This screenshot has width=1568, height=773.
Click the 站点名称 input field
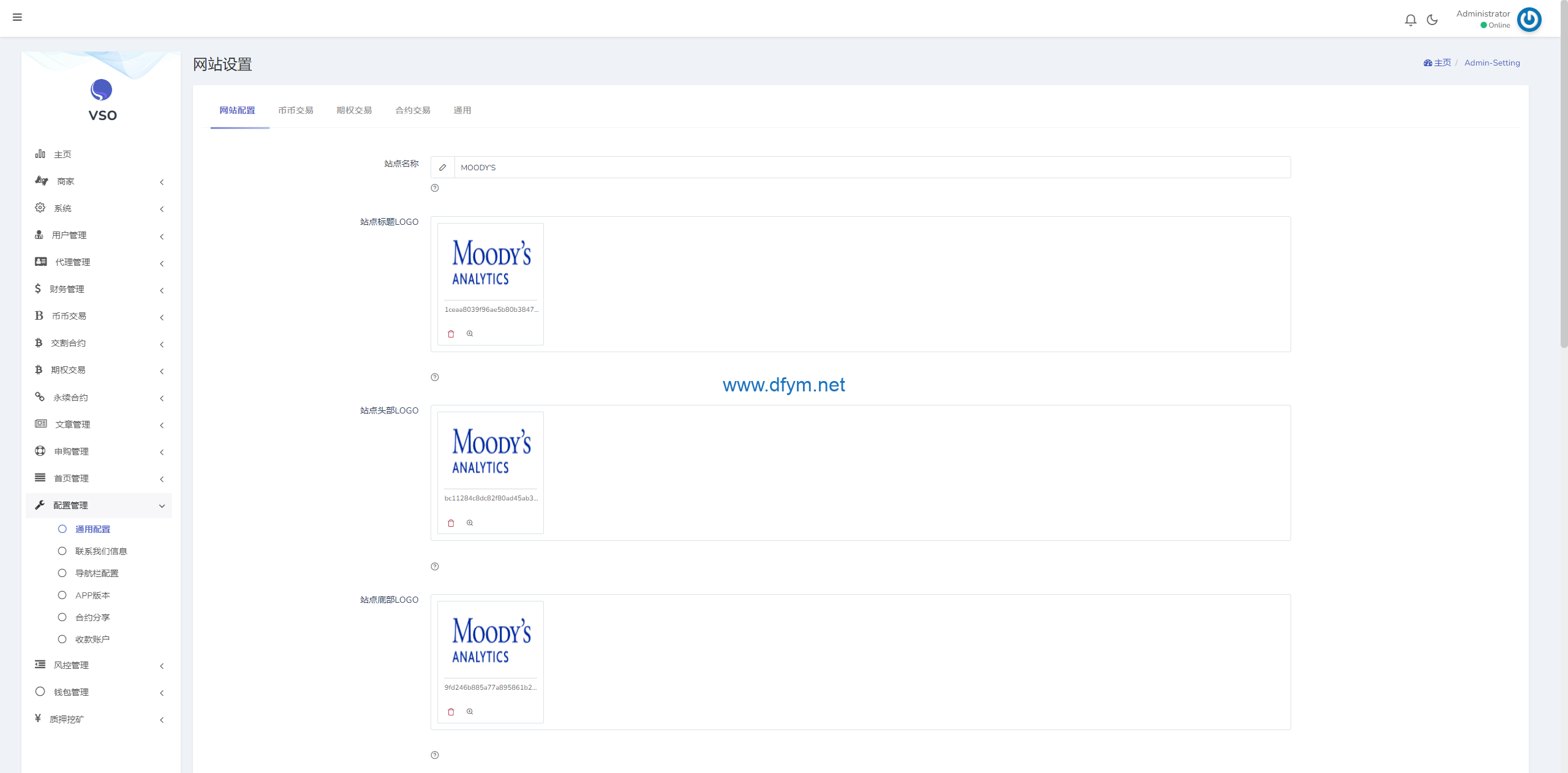coord(872,167)
